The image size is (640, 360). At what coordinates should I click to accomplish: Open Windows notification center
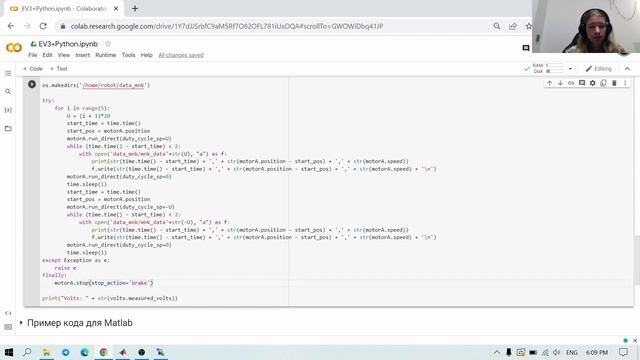(x=623, y=352)
